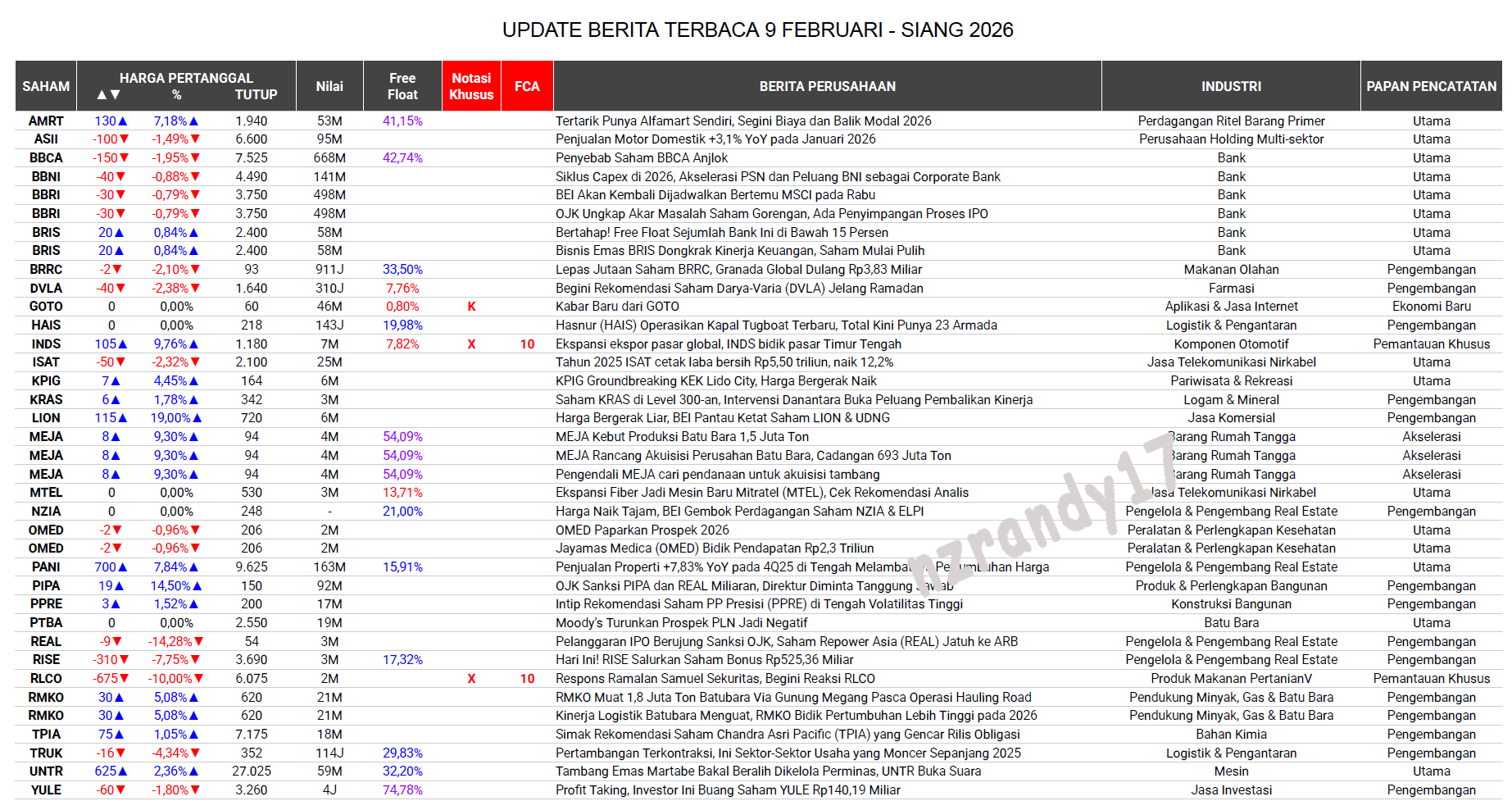Click news 'OJK Ungkap Akar Masalah Saham Gorengan'
Image resolution: width=1512 pixels, height=810 pixels.
[x=772, y=214]
